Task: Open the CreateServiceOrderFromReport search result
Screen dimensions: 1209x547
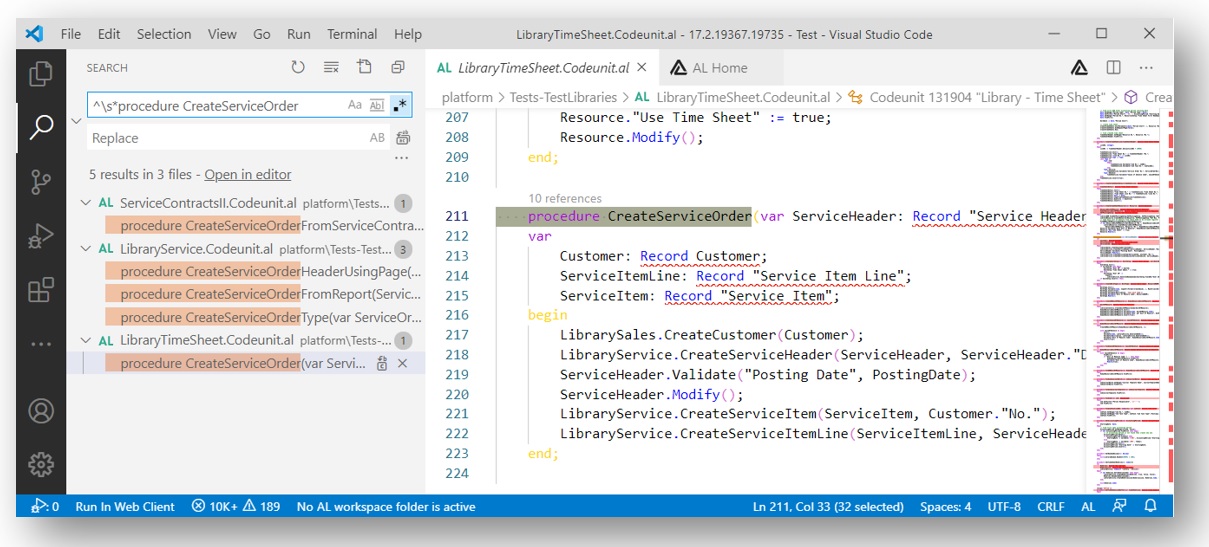Action: tap(270, 294)
